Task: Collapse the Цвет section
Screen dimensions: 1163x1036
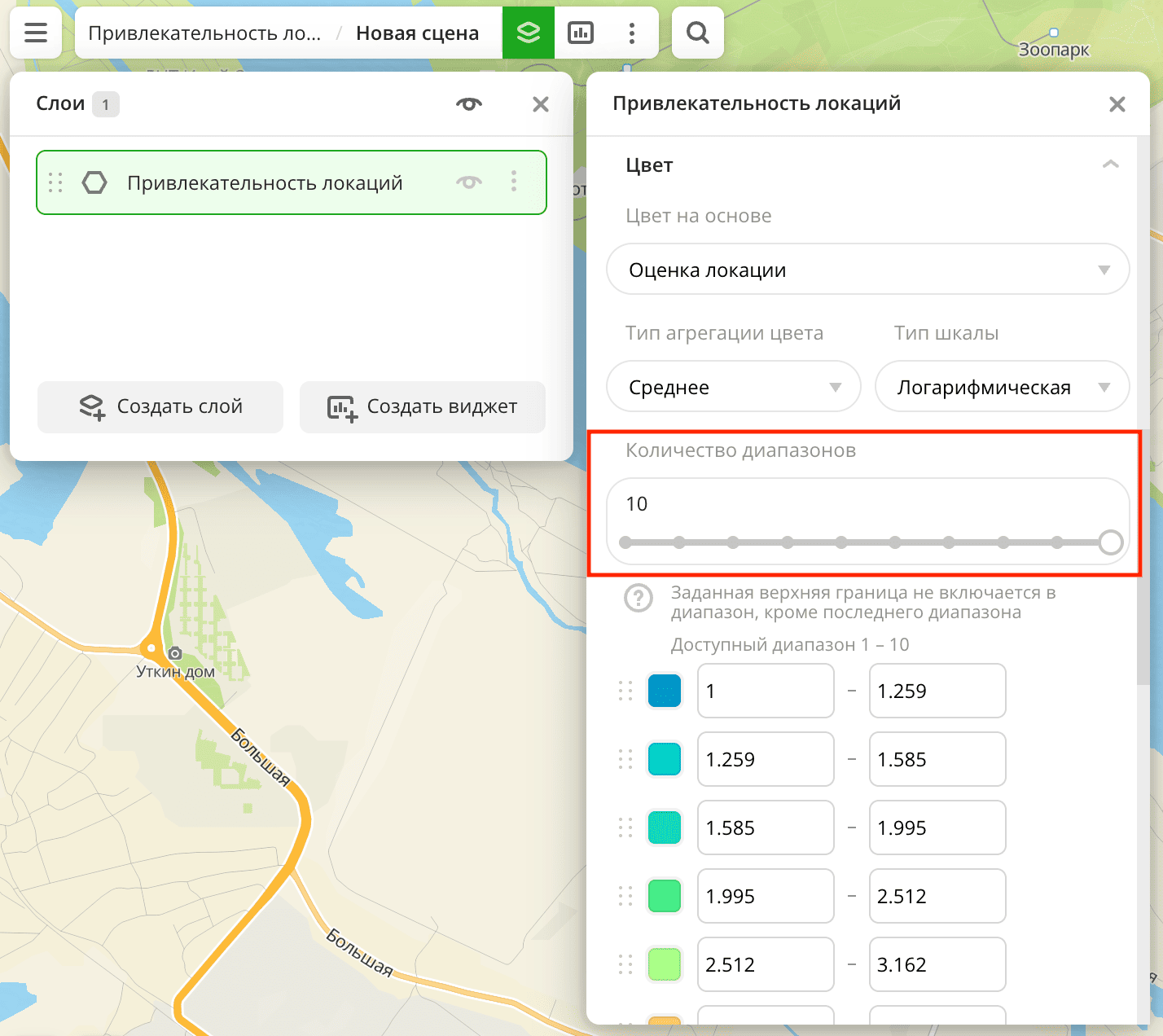Action: click(1110, 165)
